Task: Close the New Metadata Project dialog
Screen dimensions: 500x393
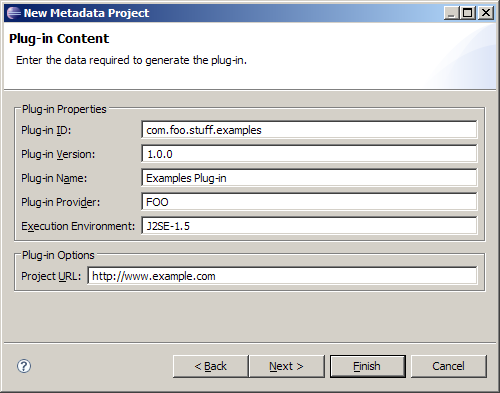Action: coord(486,13)
